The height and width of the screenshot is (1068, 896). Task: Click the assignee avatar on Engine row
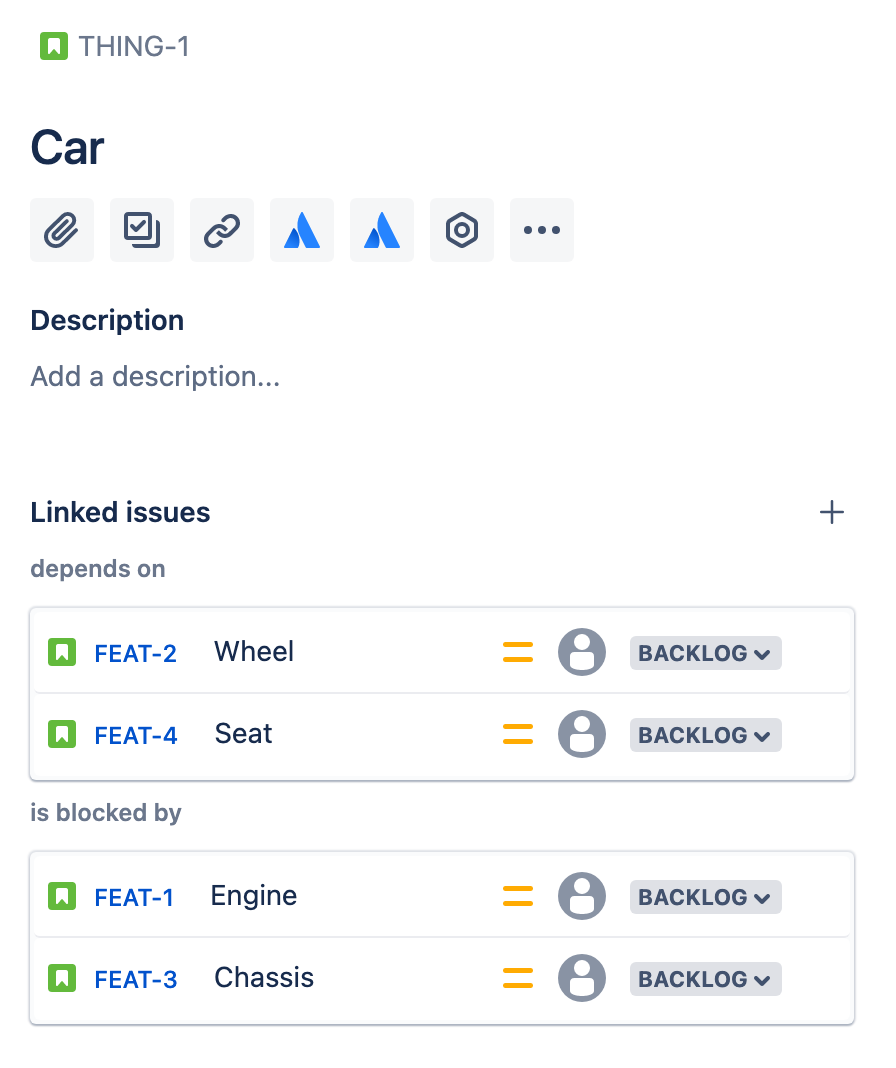(x=582, y=897)
